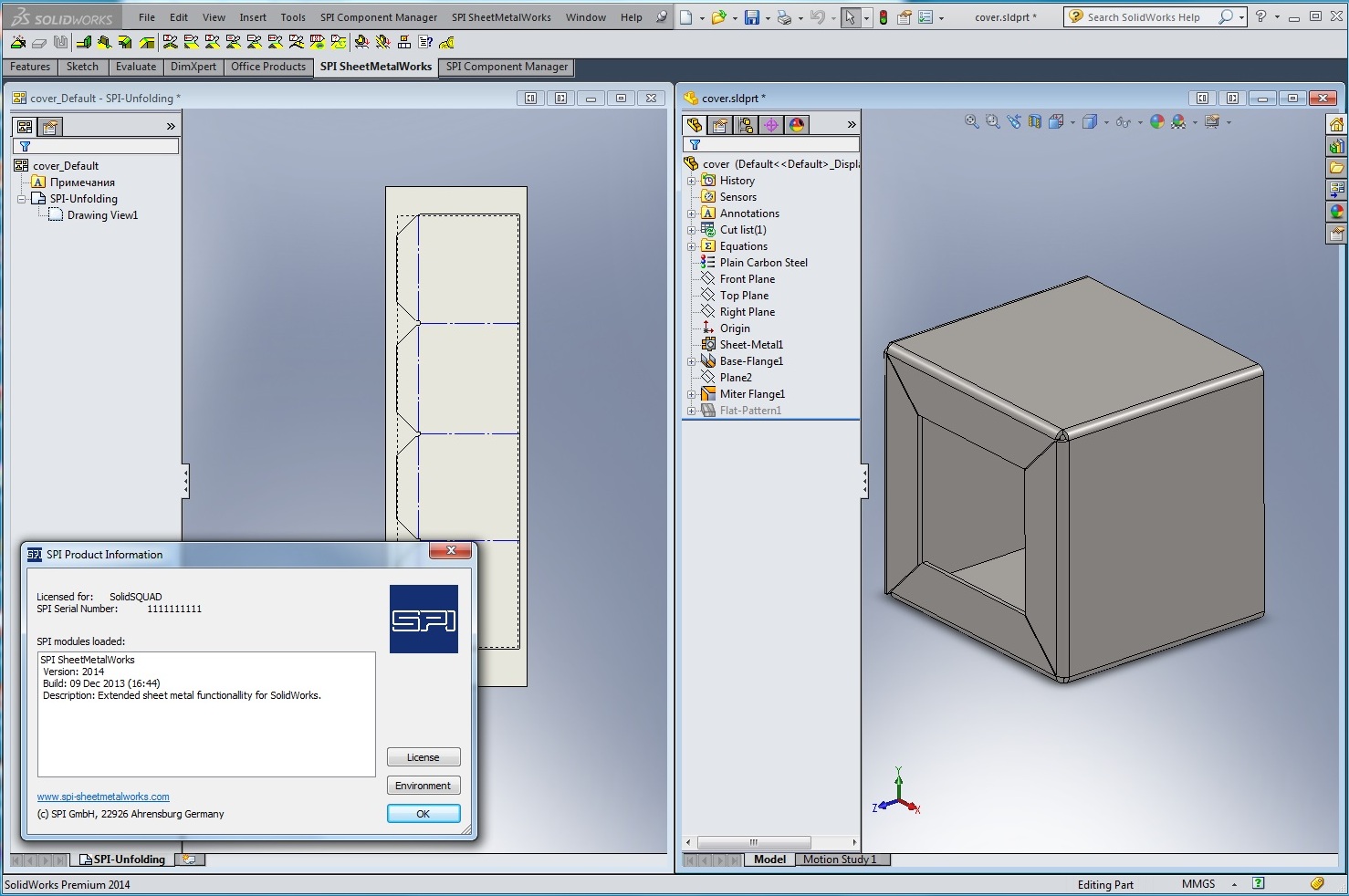Click the MMGS unit system in the status bar
Viewport: 1349px width, 896px height.
(x=1198, y=884)
